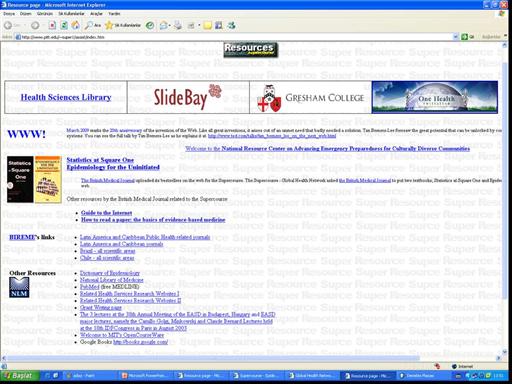Viewport: 512px width, 384px height.
Task: Show browsing History with the green clock icon
Action: click(150, 25)
